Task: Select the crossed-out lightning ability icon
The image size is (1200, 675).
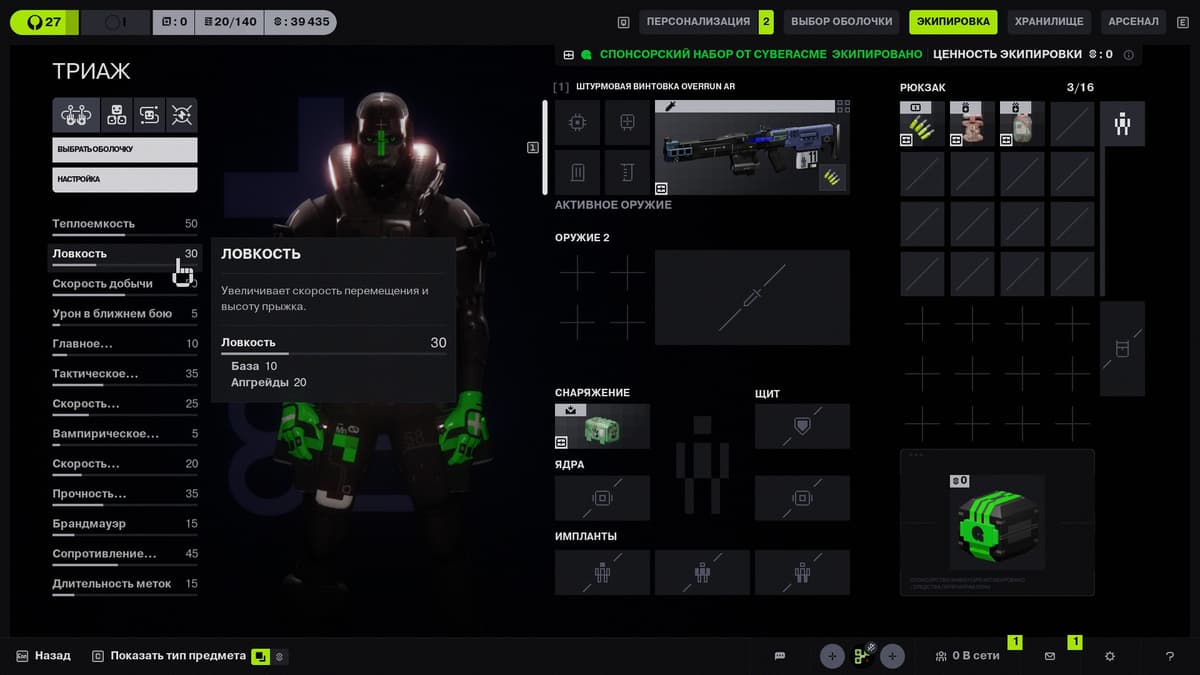Action: click(x=181, y=116)
